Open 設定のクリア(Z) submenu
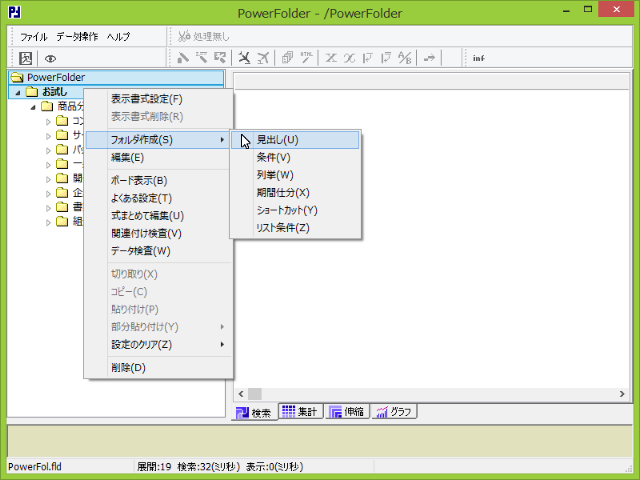This screenshot has width=640, height=480. pos(158,344)
